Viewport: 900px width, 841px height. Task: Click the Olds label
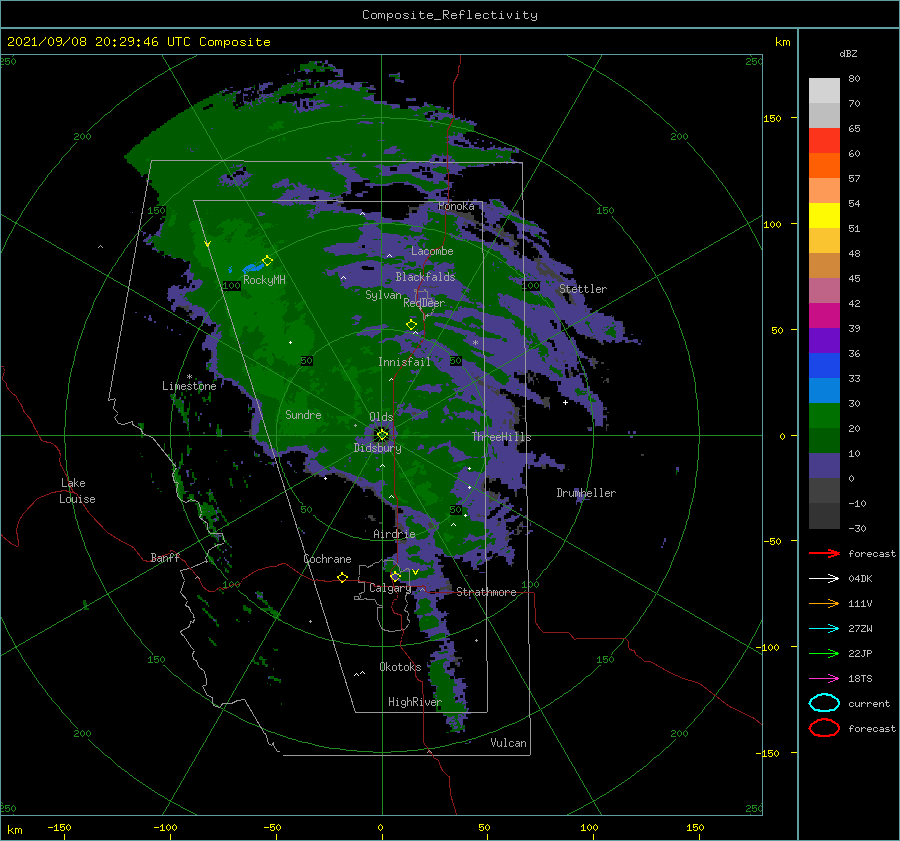pyautogui.click(x=381, y=417)
